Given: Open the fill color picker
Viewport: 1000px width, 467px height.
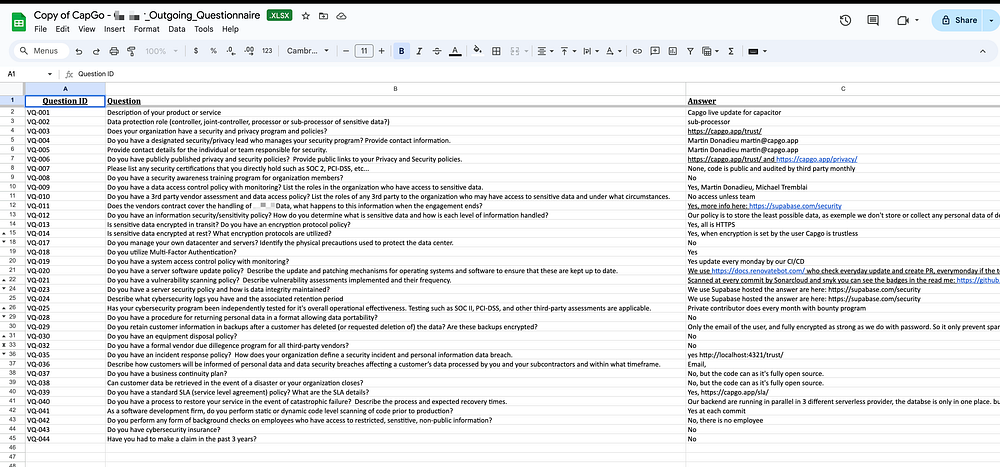Looking at the screenshot, I should pyautogui.click(x=478, y=51).
